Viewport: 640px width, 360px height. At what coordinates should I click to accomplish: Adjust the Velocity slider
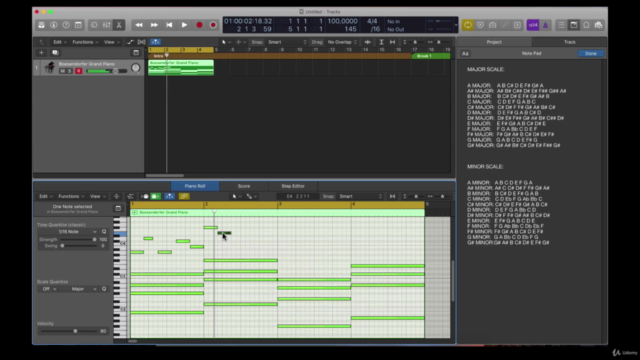click(x=69, y=331)
